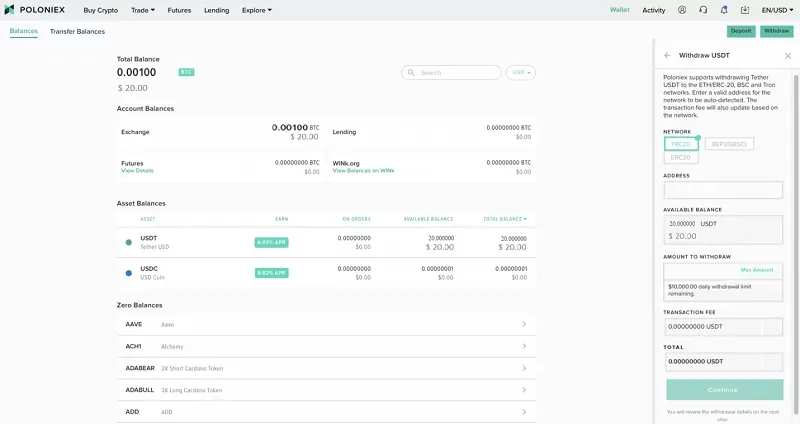Click the Max Amount link

(x=757, y=270)
